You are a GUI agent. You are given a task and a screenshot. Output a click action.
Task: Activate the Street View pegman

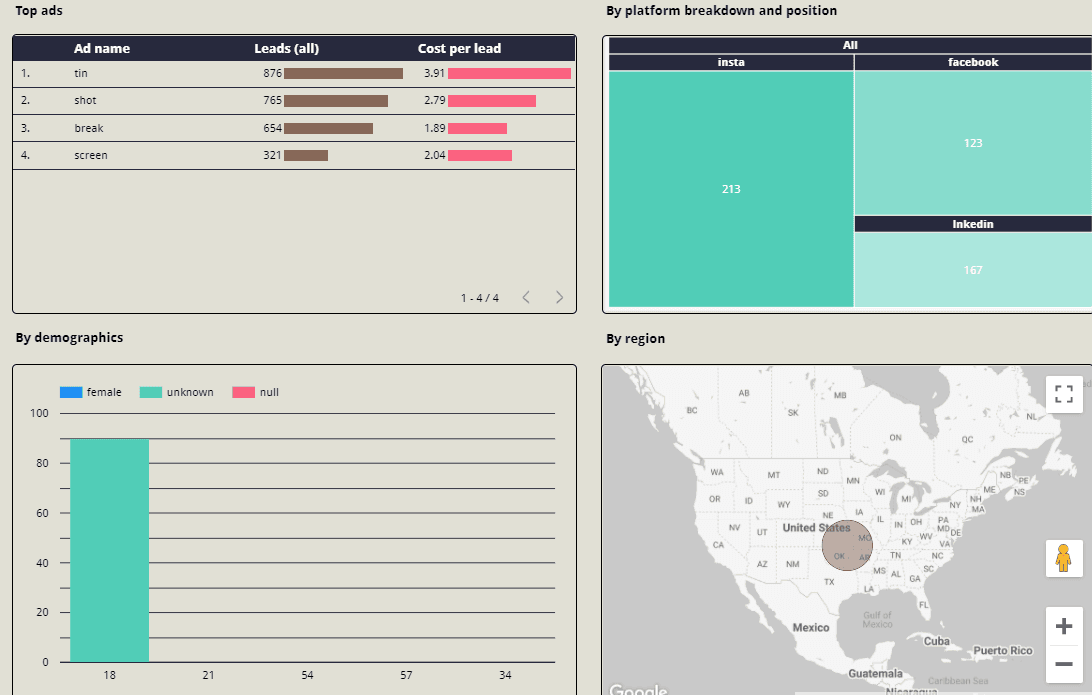click(x=1063, y=559)
